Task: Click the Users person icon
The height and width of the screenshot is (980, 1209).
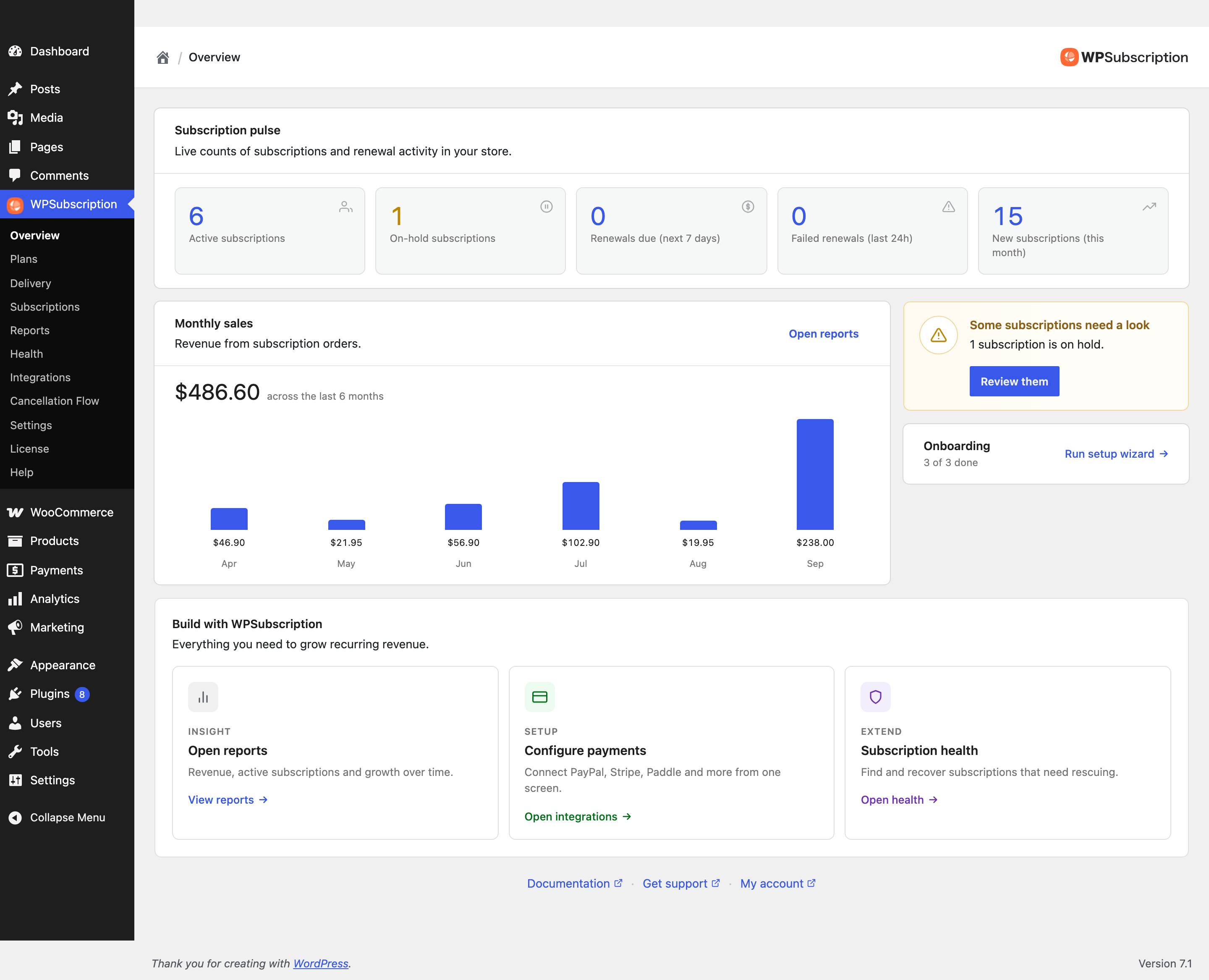Action: point(15,723)
